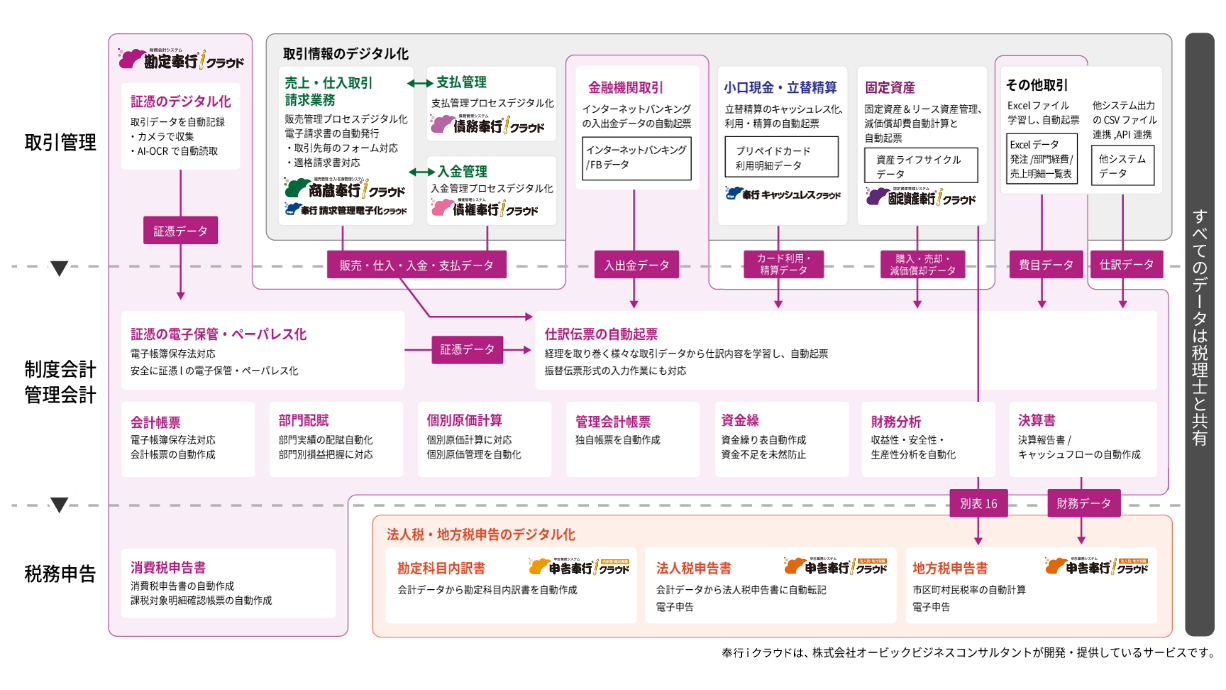Click the 入金管理 heading
The image size is (1226, 690).
[460, 171]
